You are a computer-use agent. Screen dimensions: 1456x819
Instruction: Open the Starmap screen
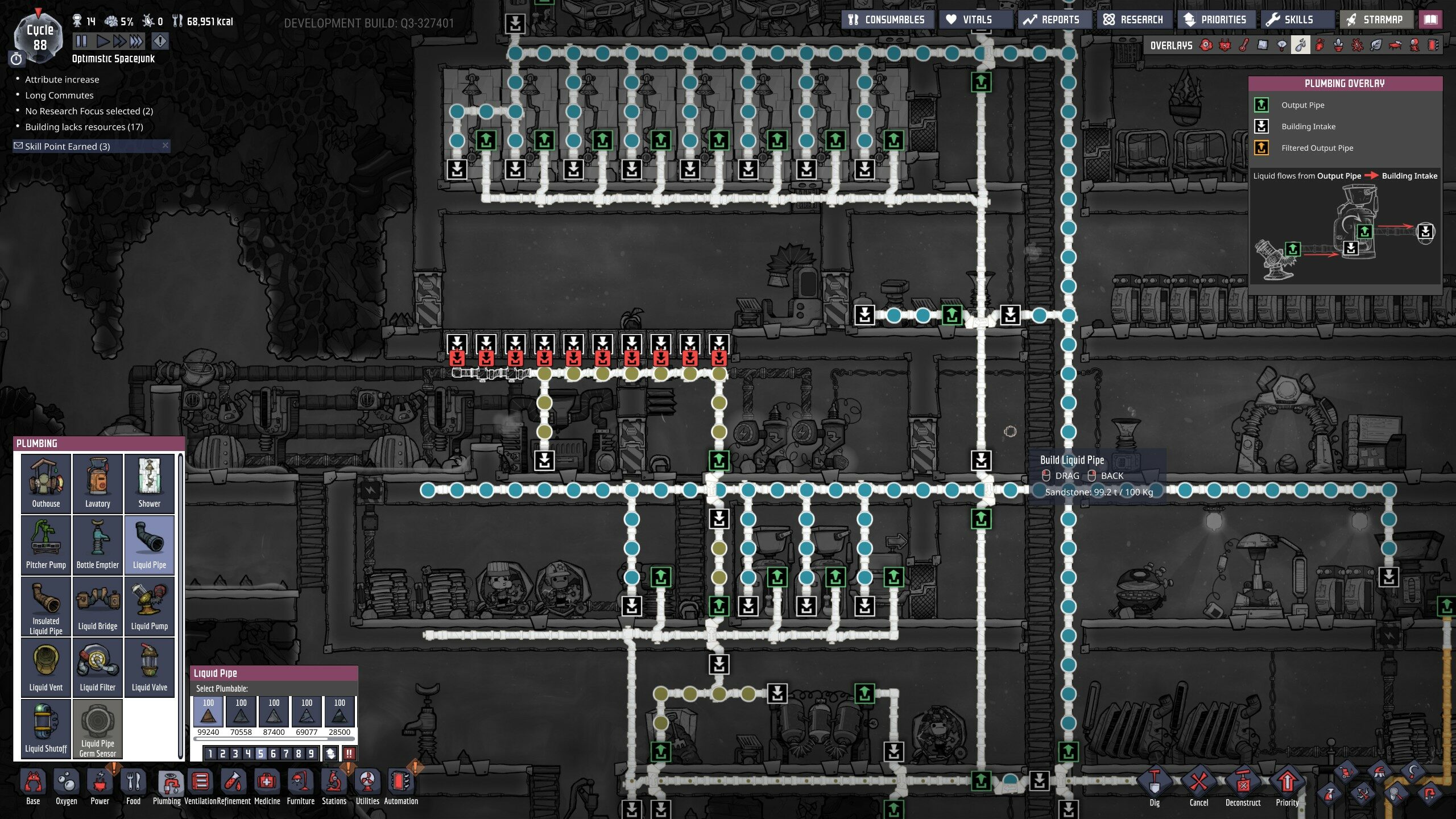(x=1376, y=19)
